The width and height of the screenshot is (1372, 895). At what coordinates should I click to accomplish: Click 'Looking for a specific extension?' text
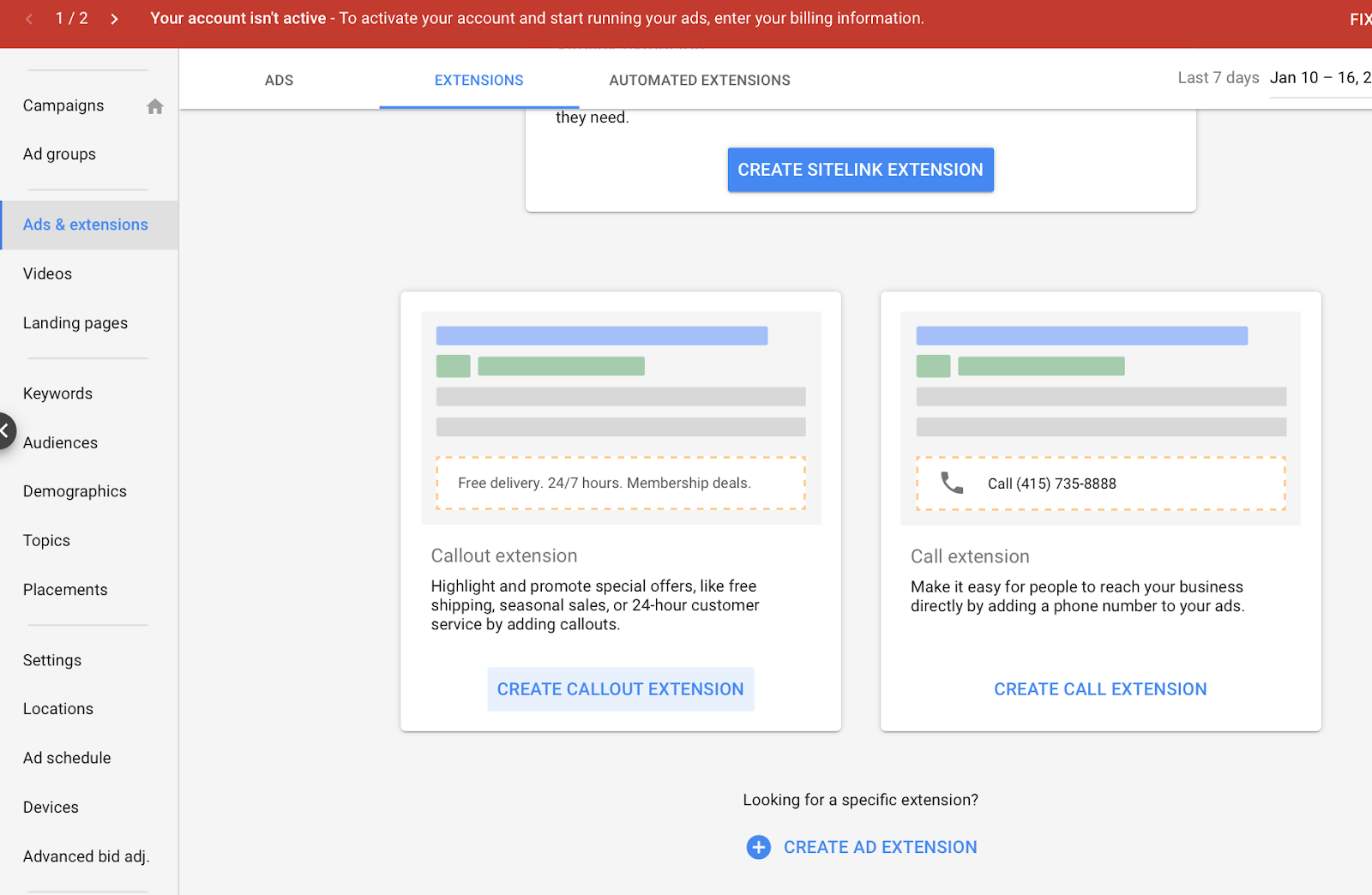(860, 800)
